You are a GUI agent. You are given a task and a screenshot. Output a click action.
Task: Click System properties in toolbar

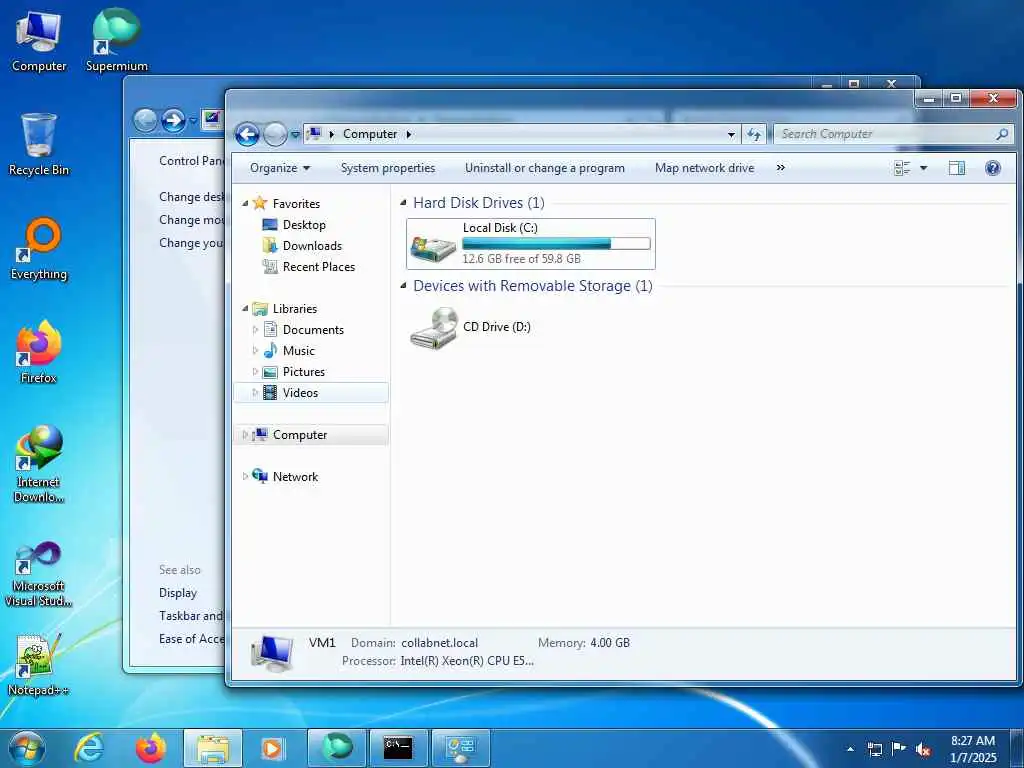tap(388, 168)
